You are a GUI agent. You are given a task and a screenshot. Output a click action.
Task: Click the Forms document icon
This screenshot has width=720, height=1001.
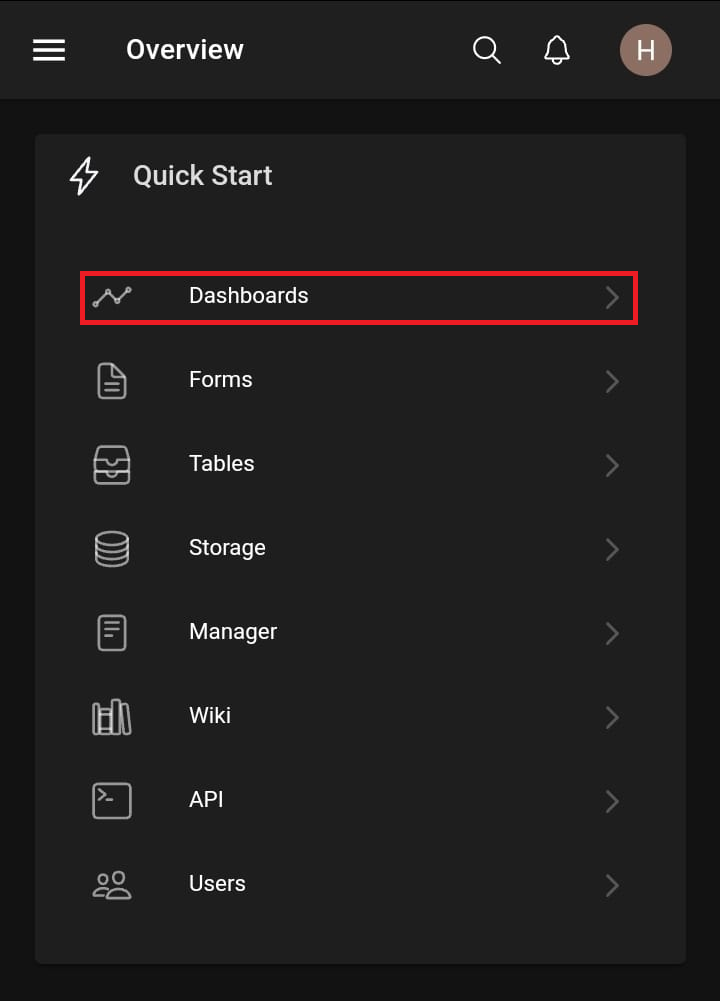[x=112, y=381]
